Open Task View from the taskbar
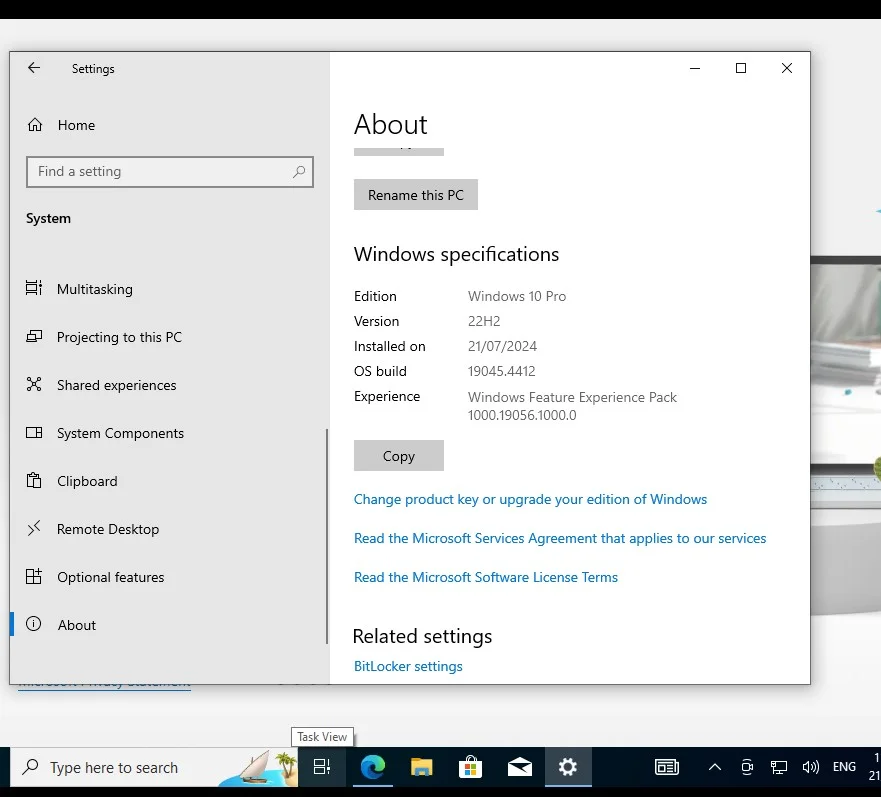This screenshot has width=881, height=797. (322, 767)
